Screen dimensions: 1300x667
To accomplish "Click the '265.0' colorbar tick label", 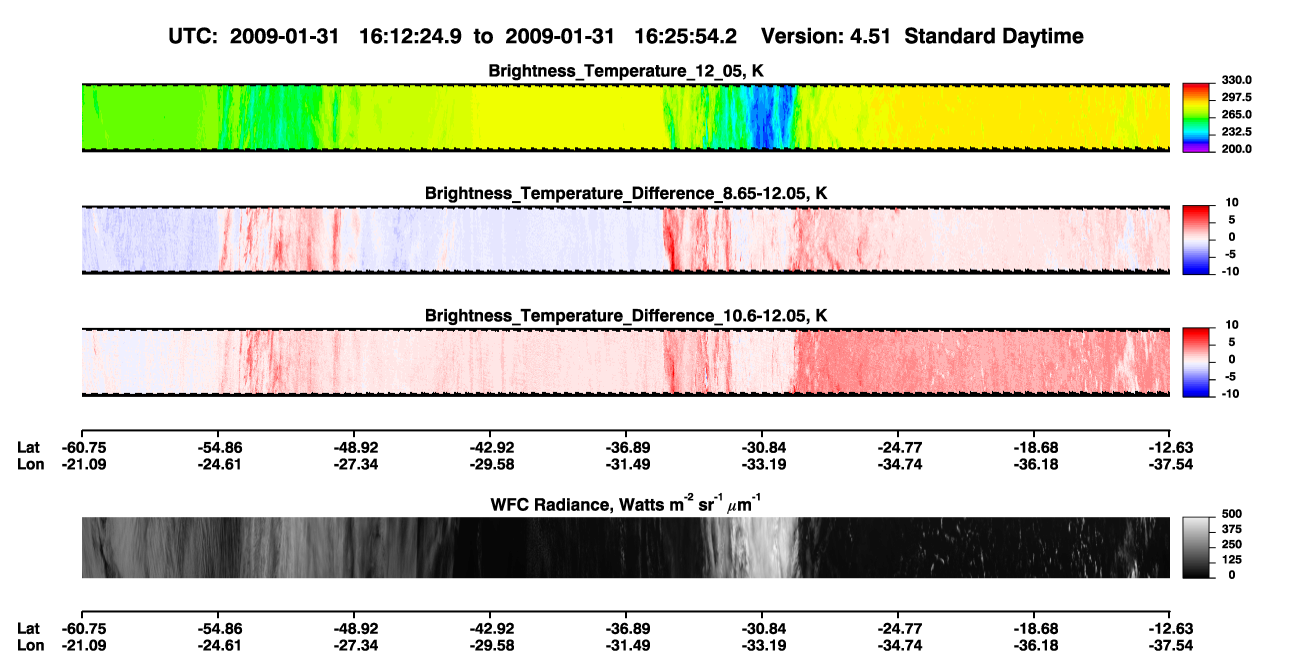I will pyautogui.click(x=1236, y=114).
